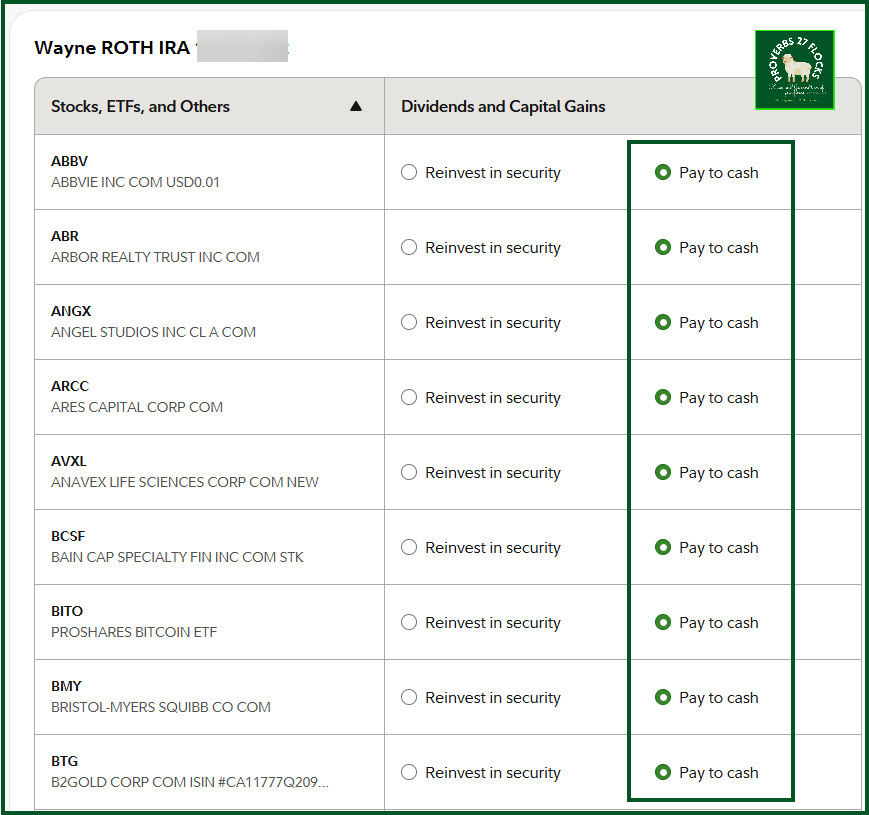Screen dimensions: 869x815
Task: Set BCSF to Reinvest in security
Action: point(409,547)
